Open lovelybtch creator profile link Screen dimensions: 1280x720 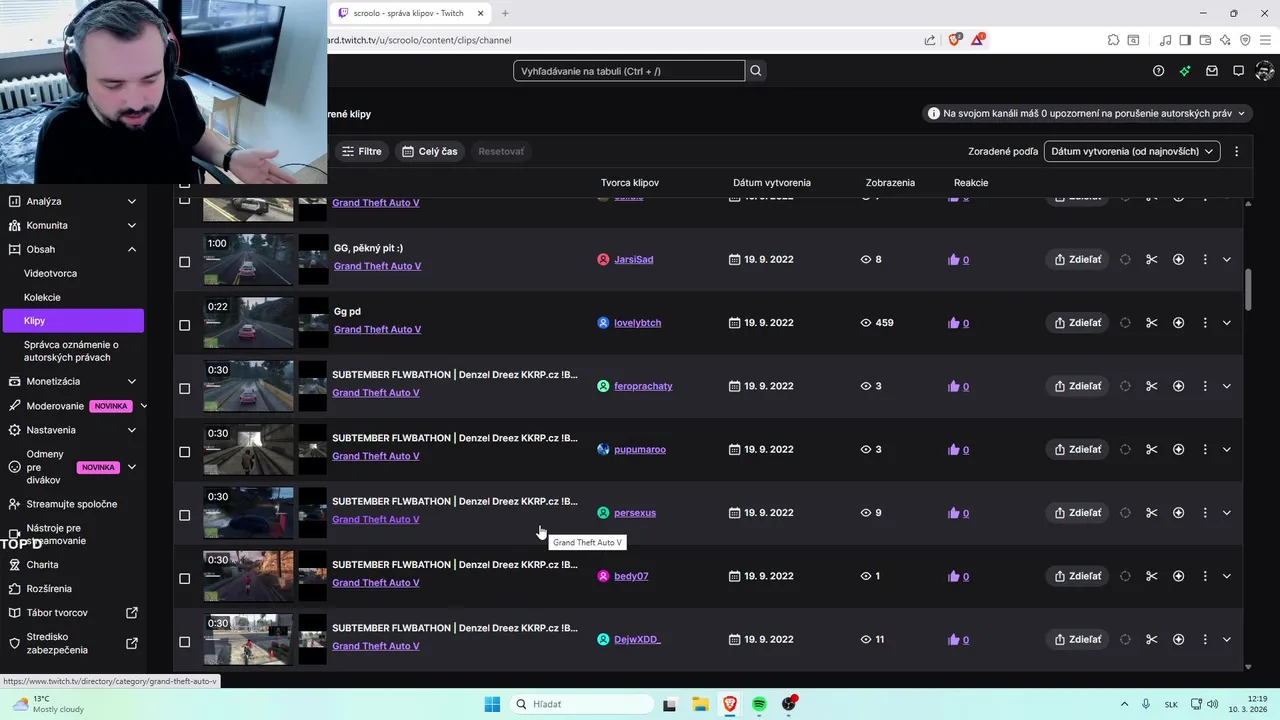pyautogui.click(x=637, y=323)
